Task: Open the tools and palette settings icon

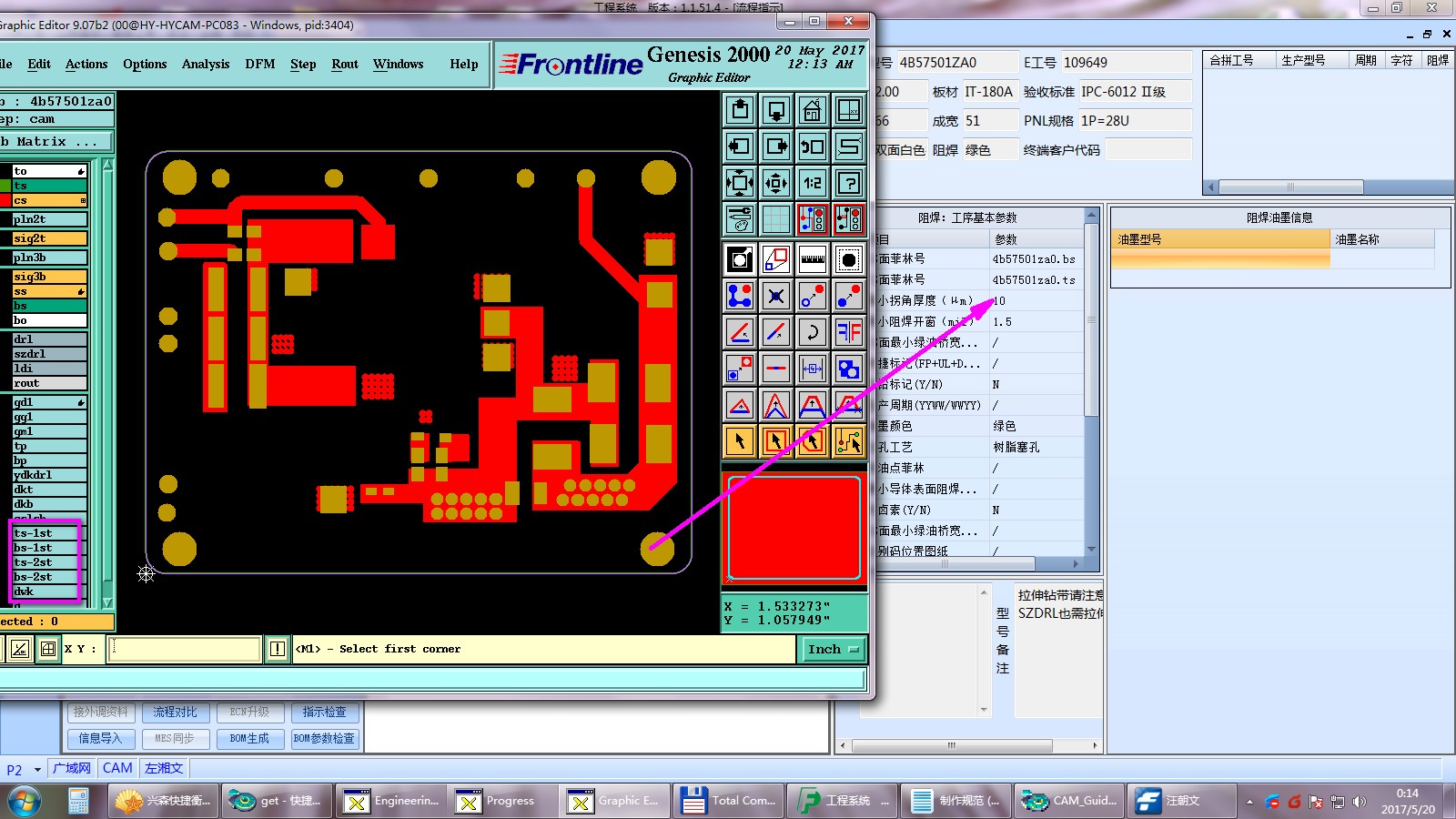Action: [x=740, y=218]
